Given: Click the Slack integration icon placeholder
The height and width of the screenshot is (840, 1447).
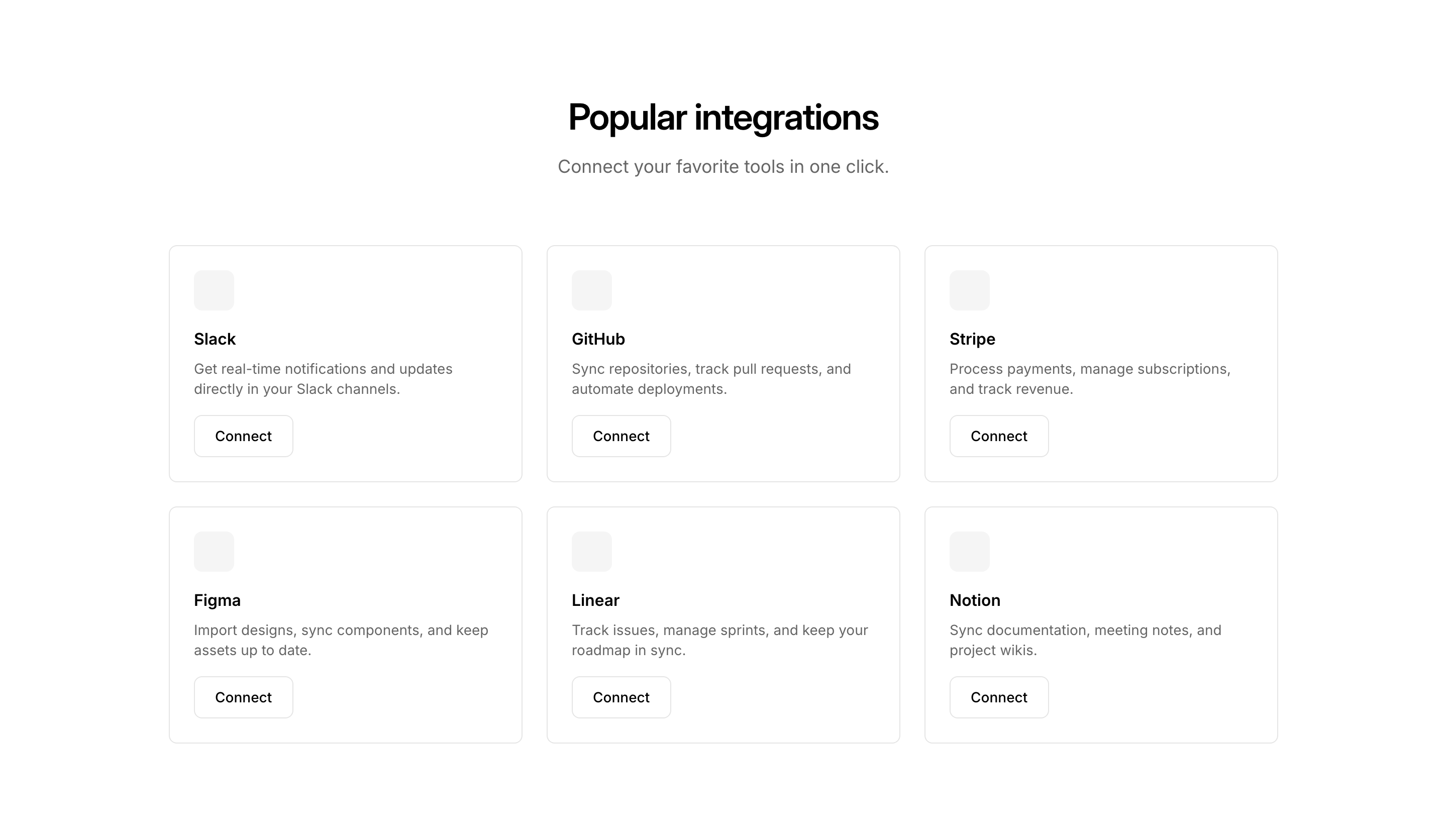Looking at the screenshot, I should (214, 290).
